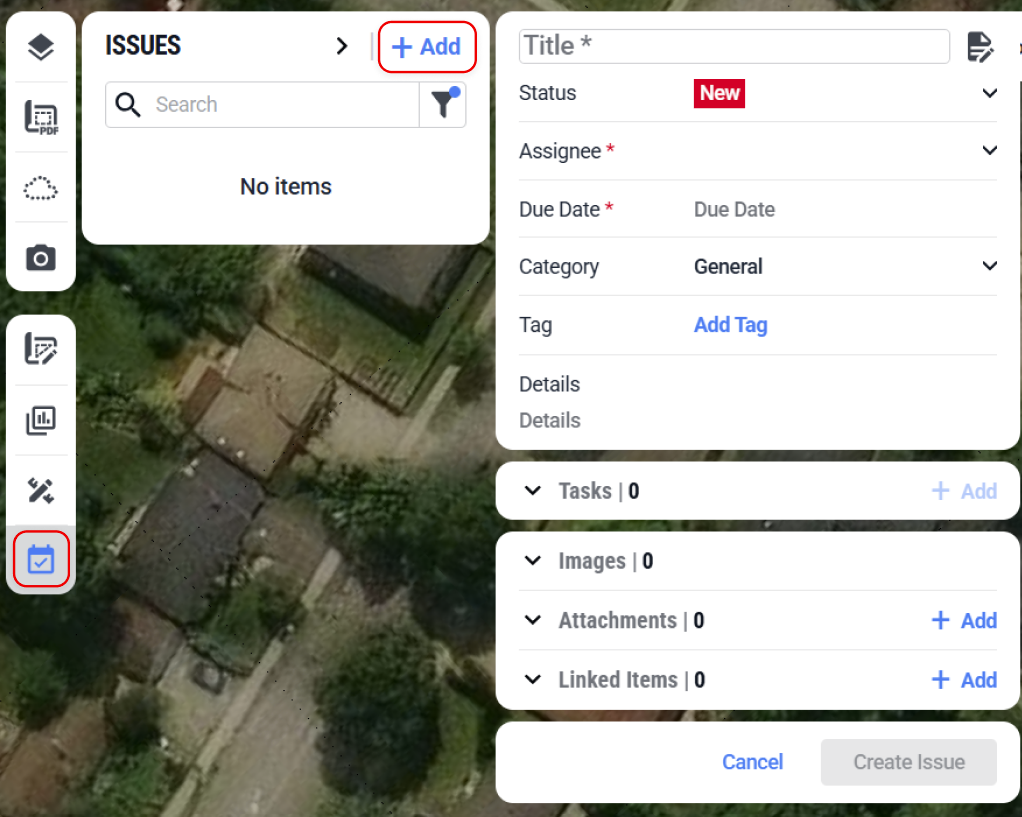Image resolution: width=1022 pixels, height=817 pixels.
Task: Click into the Details text area
Action: pyautogui.click(x=757, y=421)
